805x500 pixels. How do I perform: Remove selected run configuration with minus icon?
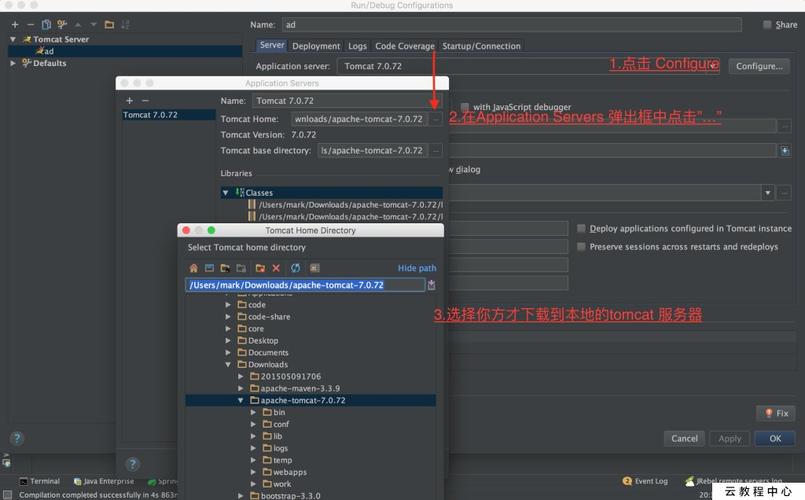(x=30, y=24)
